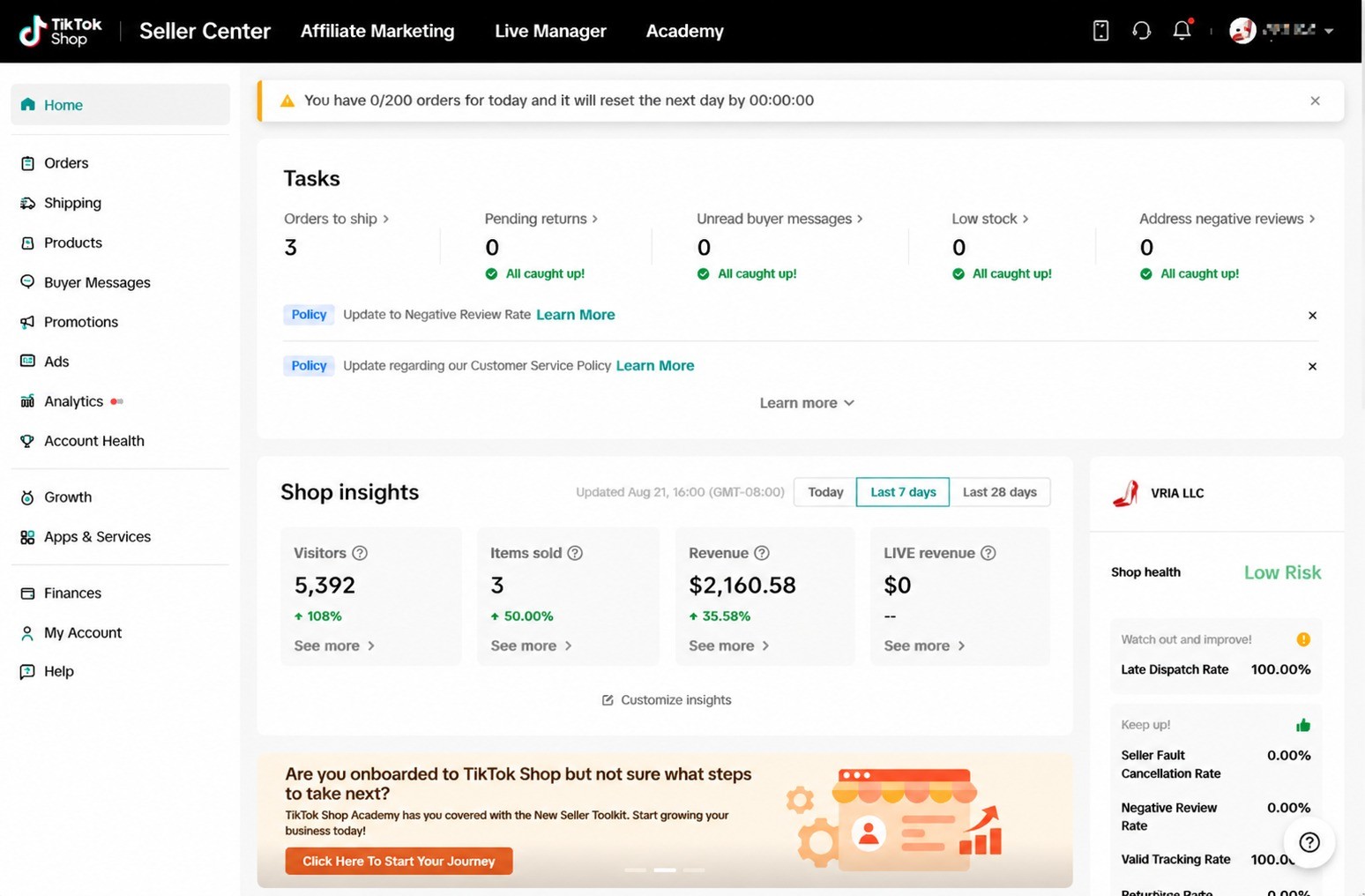The height and width of the screenshot is (896, 1365).
Task: Click Learn More for Negative Review Rate
Action: coord(576,315)
